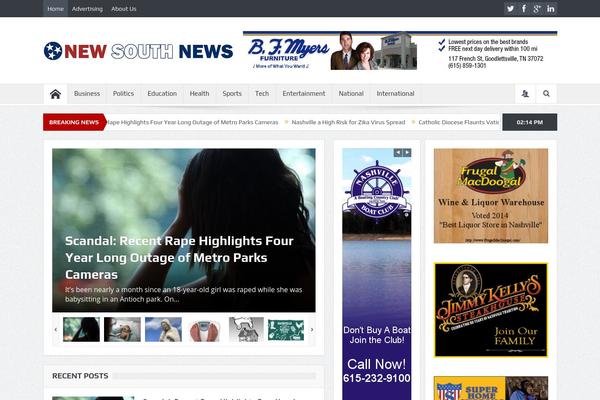Image resolution: width=600 pixels, height=400 pixels.
Task: Open Metro Parks Cameras ticker headline
Action: [x=192, y=122]
